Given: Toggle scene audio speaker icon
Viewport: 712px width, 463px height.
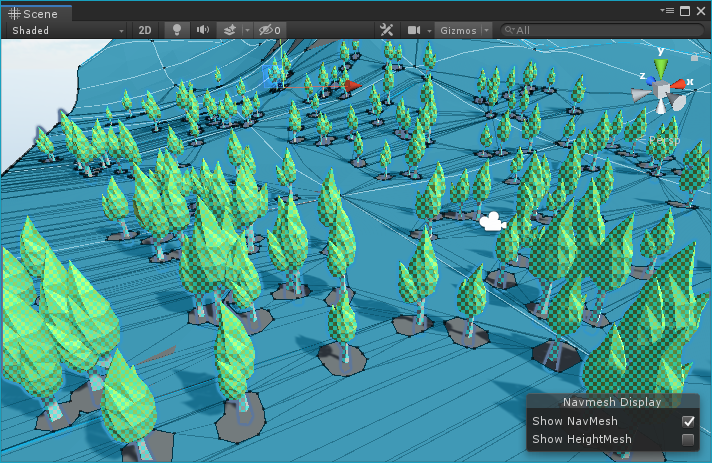Looking at the screenshot, I should tap(203, 30).
